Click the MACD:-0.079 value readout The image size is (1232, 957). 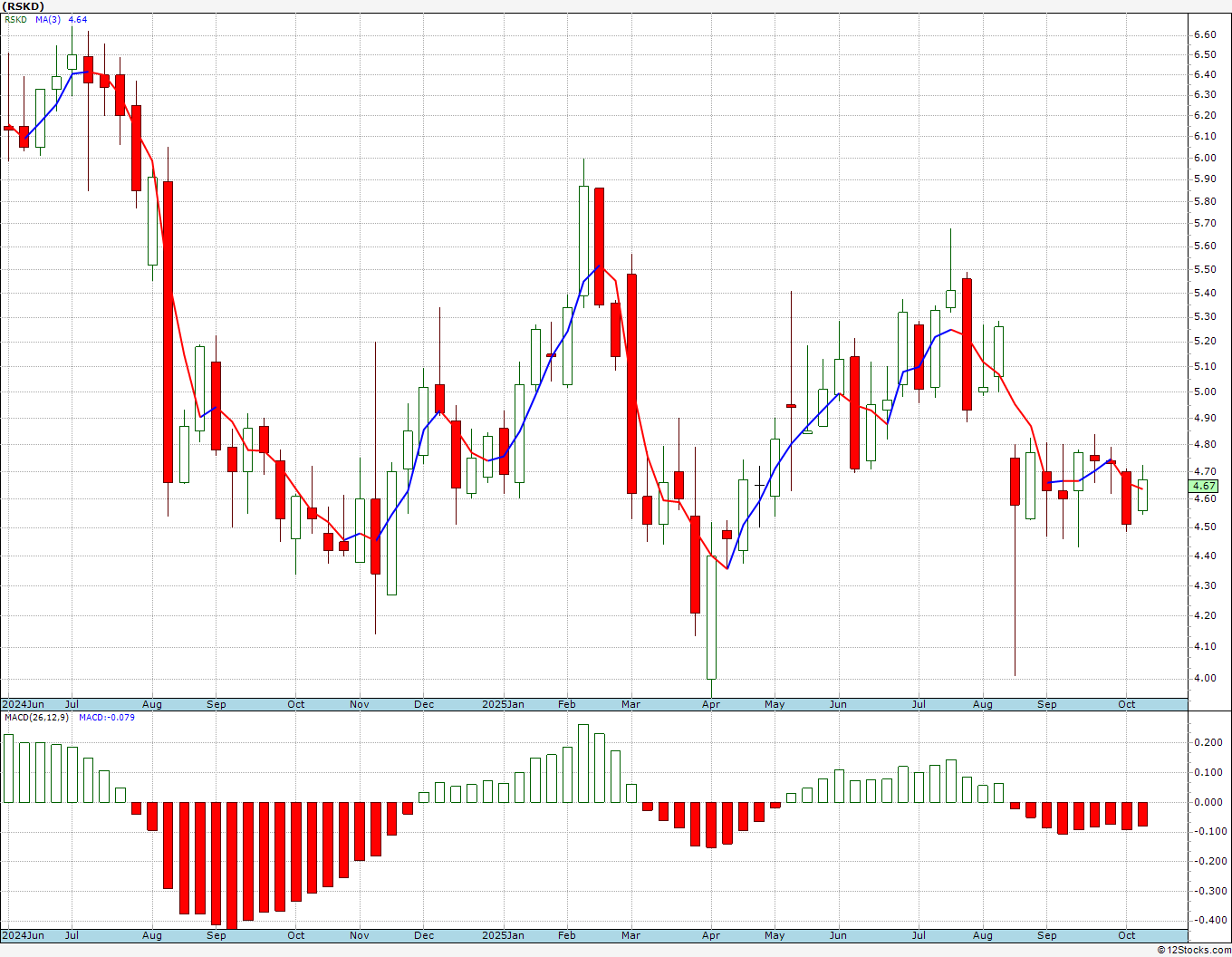106,718
